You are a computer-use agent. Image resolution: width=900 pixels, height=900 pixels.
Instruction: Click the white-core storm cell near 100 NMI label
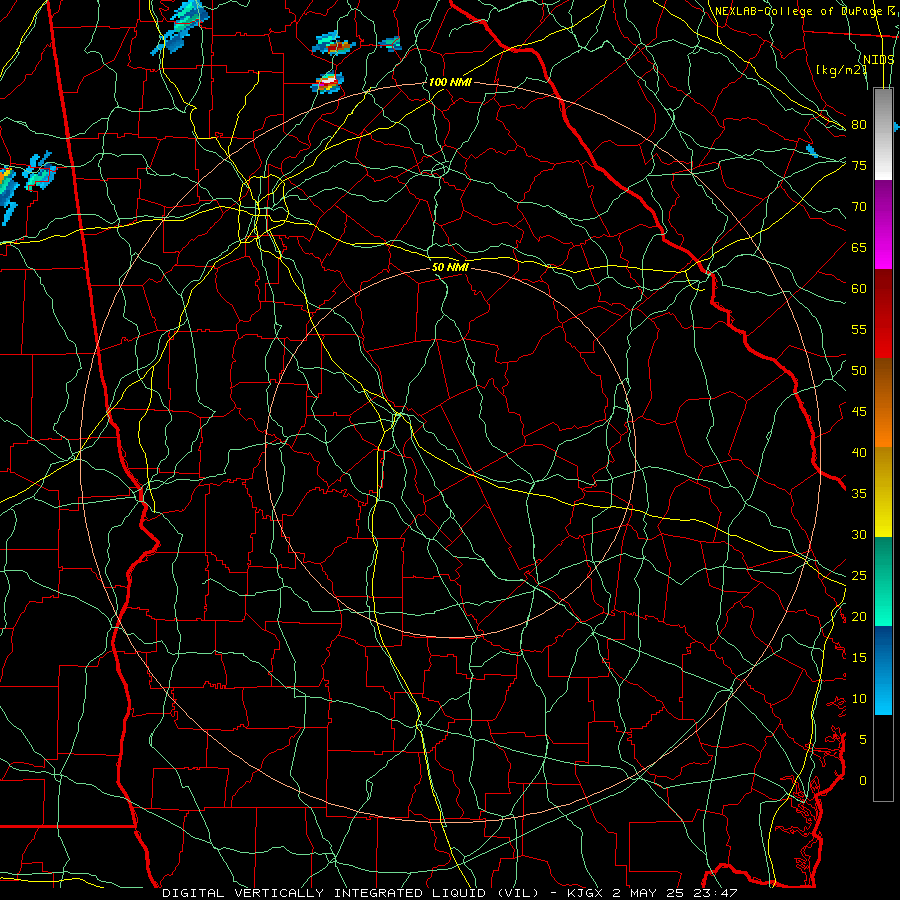point(328,82)
